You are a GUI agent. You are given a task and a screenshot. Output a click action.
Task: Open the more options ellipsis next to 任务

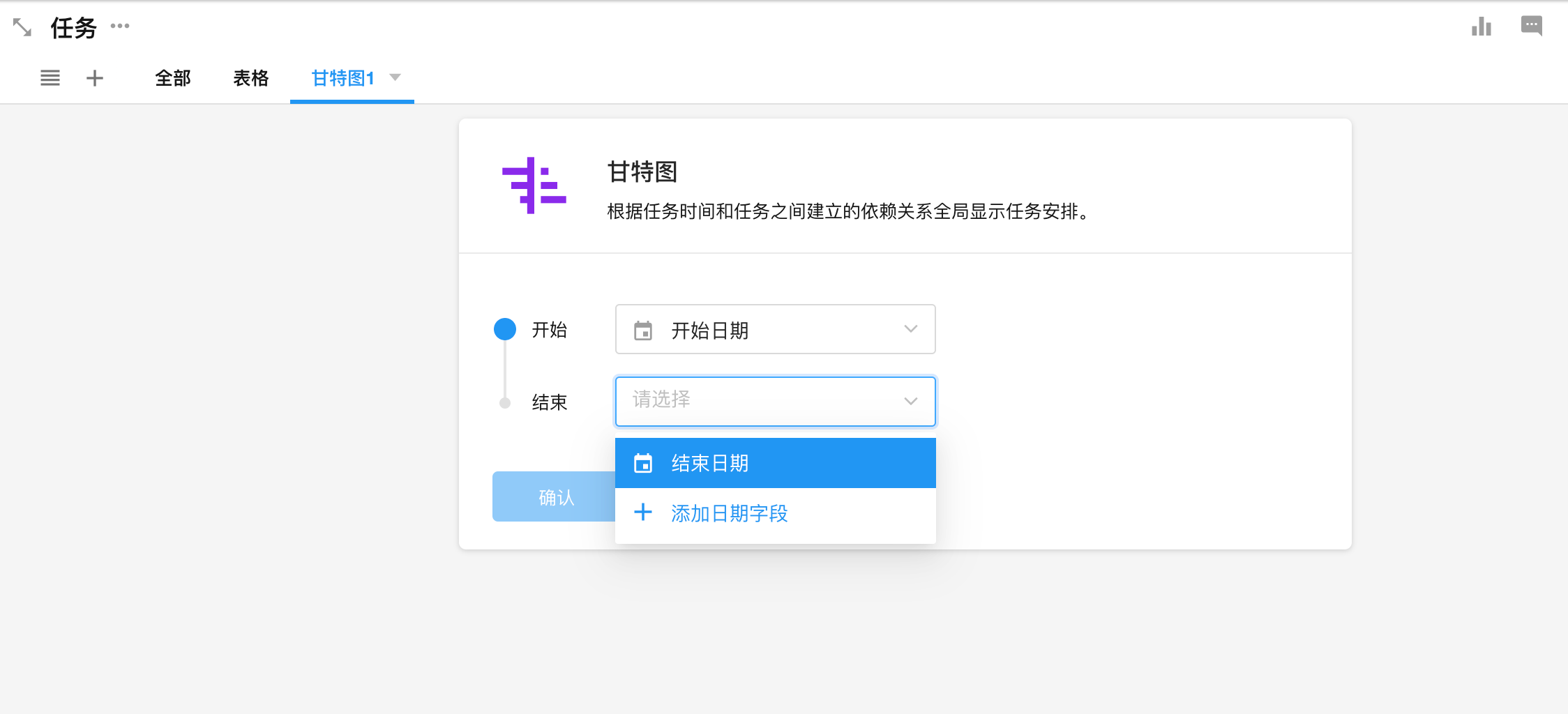tap(120, 26)
